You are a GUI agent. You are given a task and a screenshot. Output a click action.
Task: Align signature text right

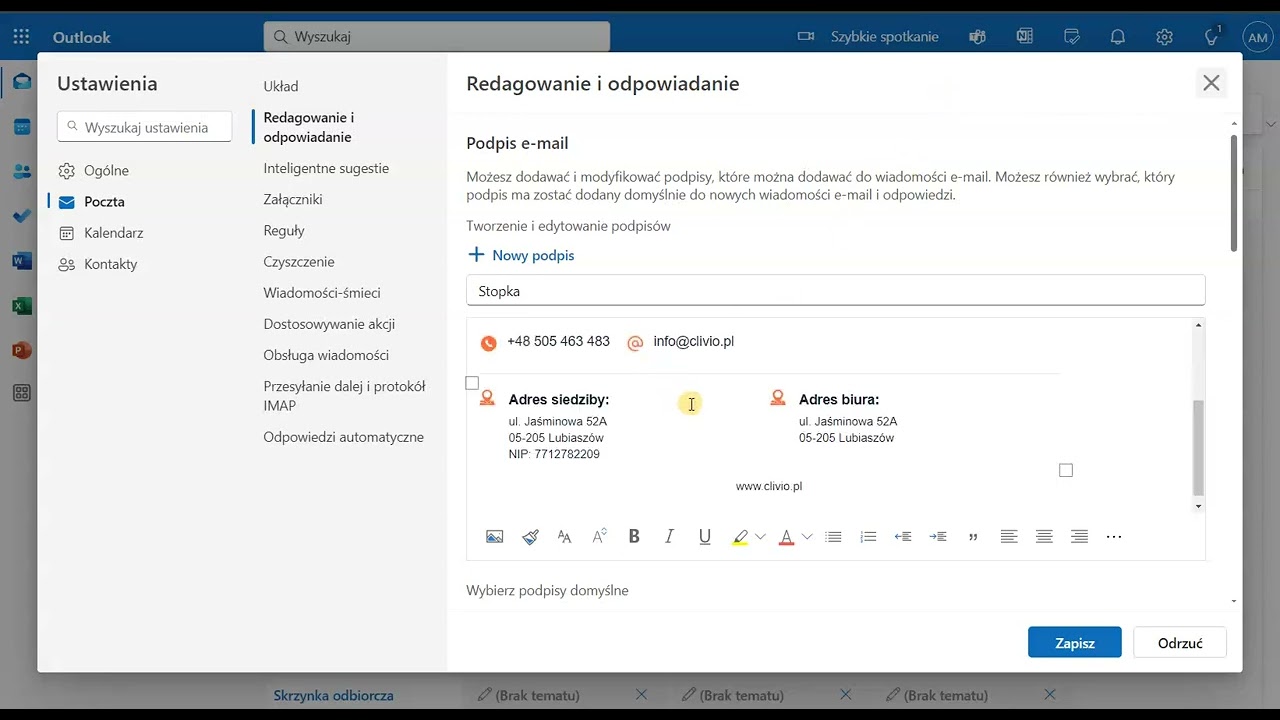1079,537
